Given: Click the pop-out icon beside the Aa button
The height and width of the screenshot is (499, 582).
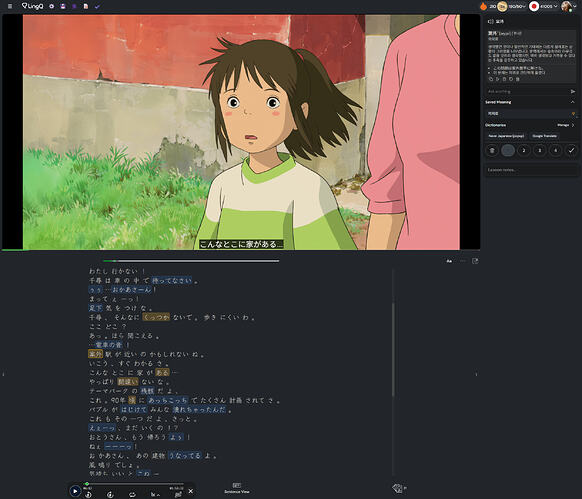Looking at the screenshot, I should (x=475, y=261).
